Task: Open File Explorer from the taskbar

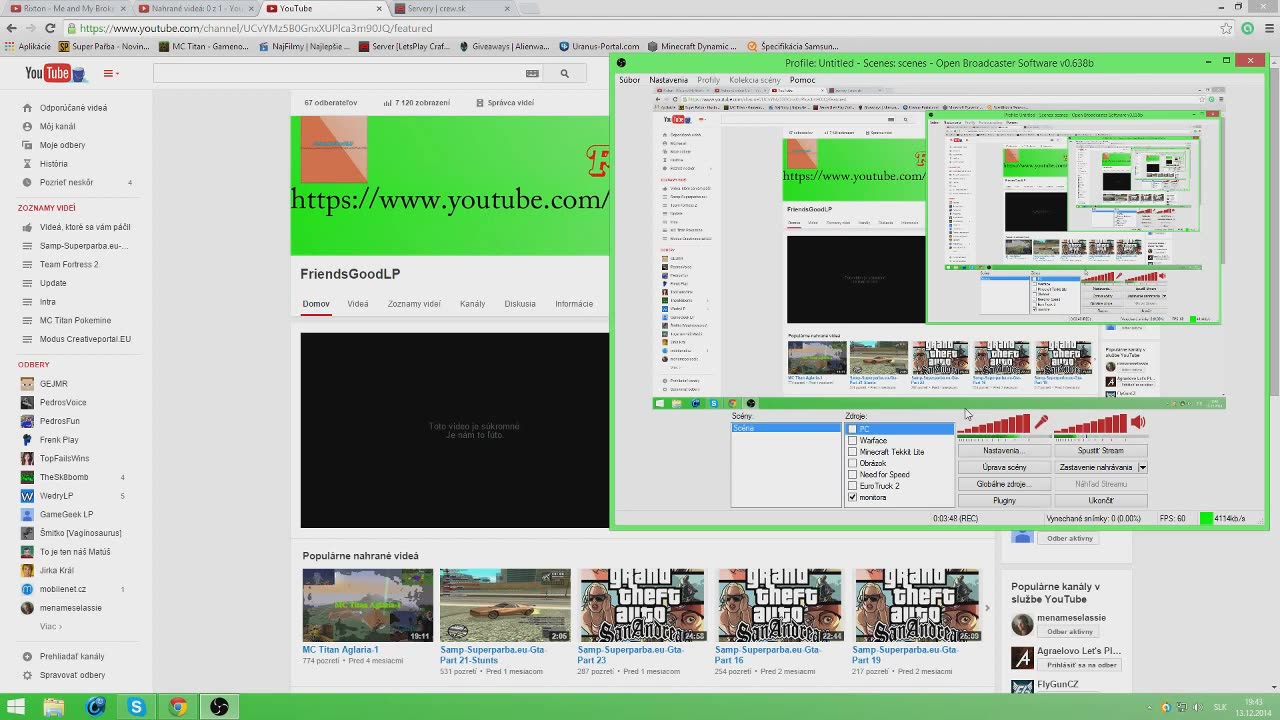Action: coord(54,707)
